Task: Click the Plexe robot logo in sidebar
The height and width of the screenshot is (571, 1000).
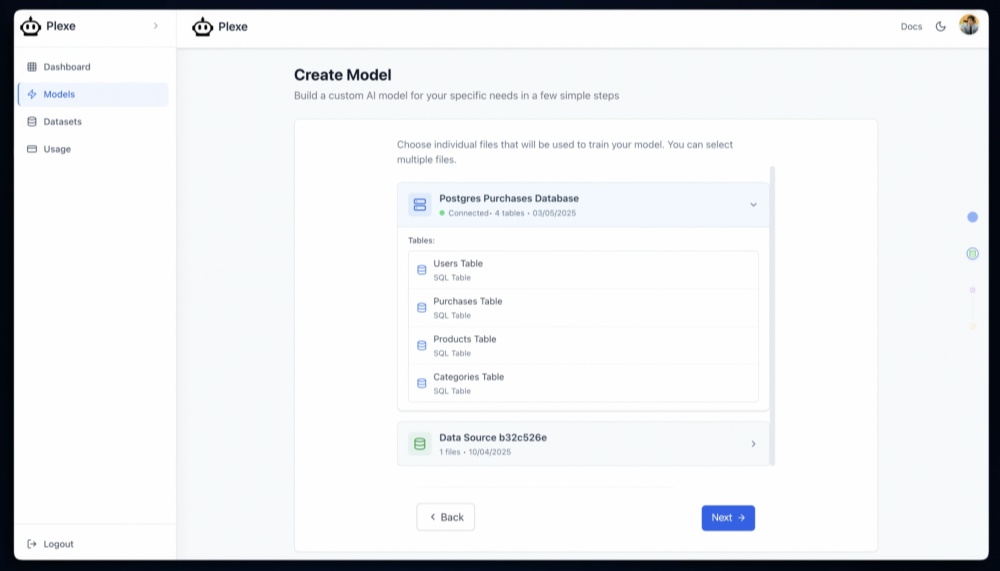Action: (31, 27)
